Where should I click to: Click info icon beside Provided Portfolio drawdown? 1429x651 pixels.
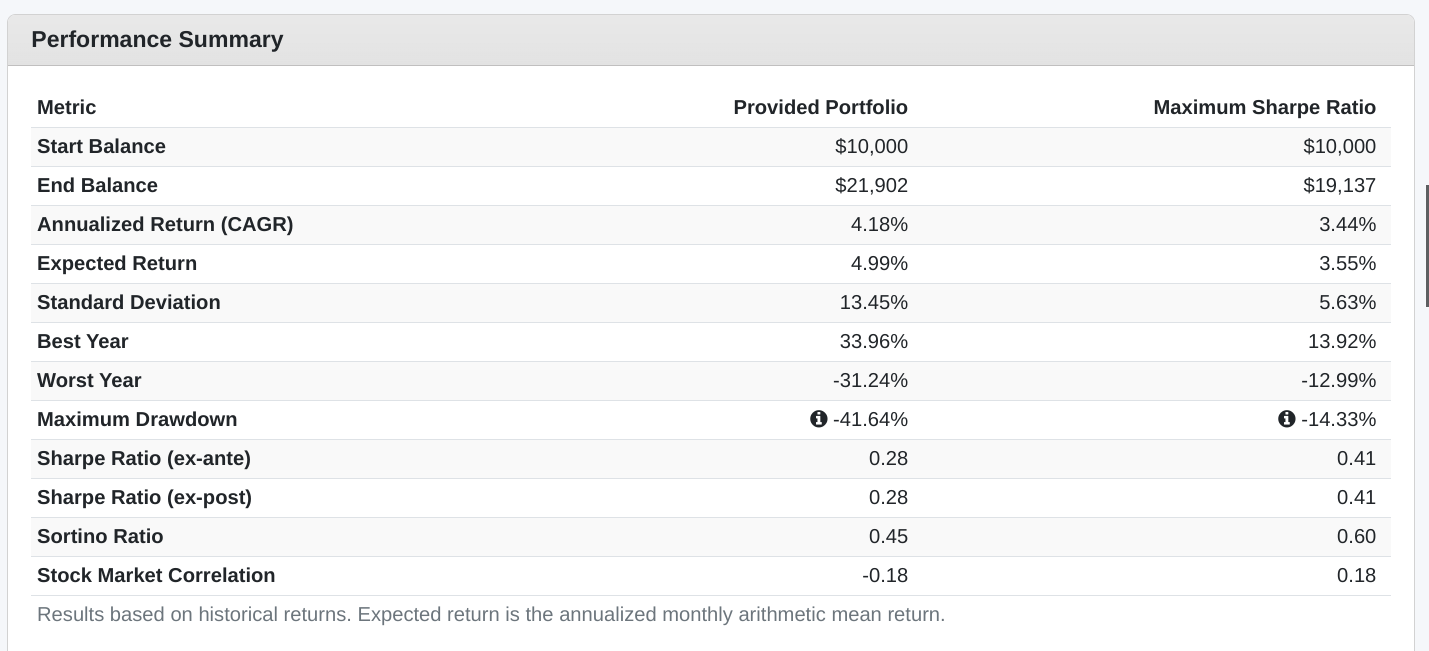(x=819, y=419)
